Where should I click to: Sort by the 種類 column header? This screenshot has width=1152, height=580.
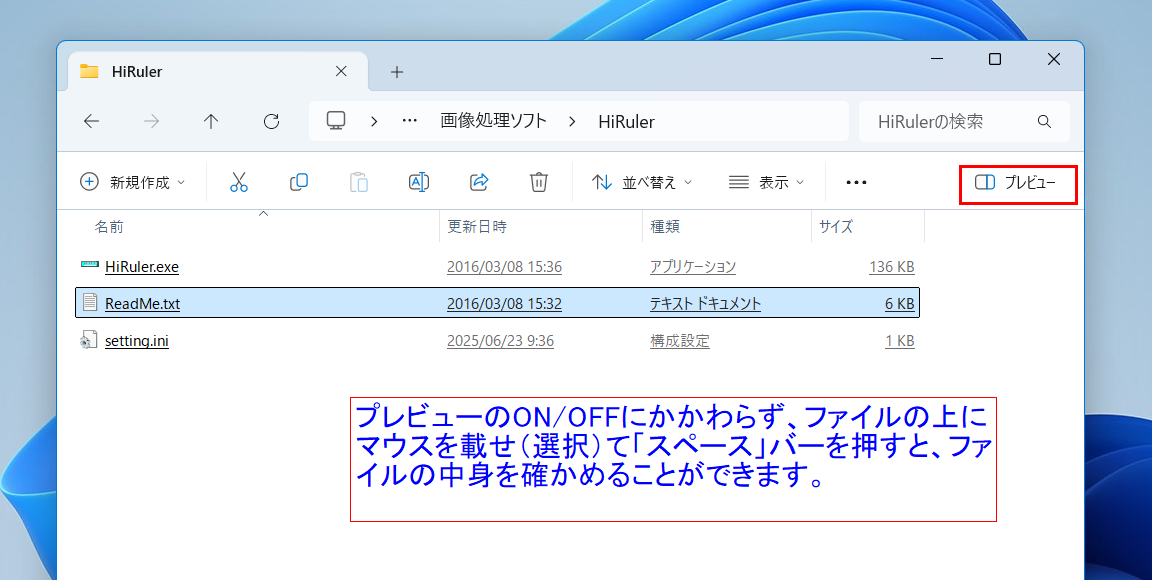pyautogui.click(x=727, y=226)
